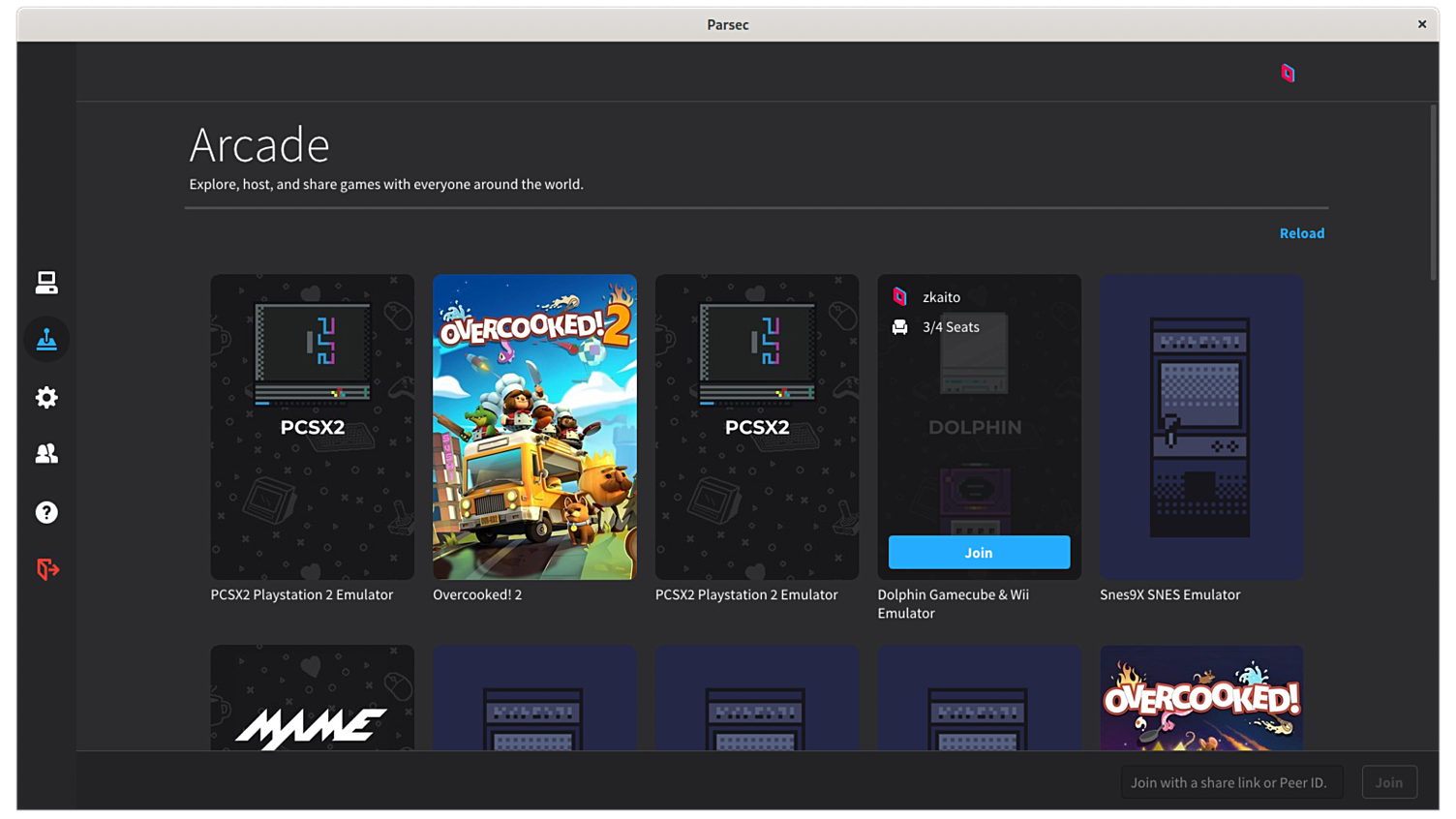Open the Overcooked! 2 game thumbnail
This screenshot has height=819, width=1456.
534,427
